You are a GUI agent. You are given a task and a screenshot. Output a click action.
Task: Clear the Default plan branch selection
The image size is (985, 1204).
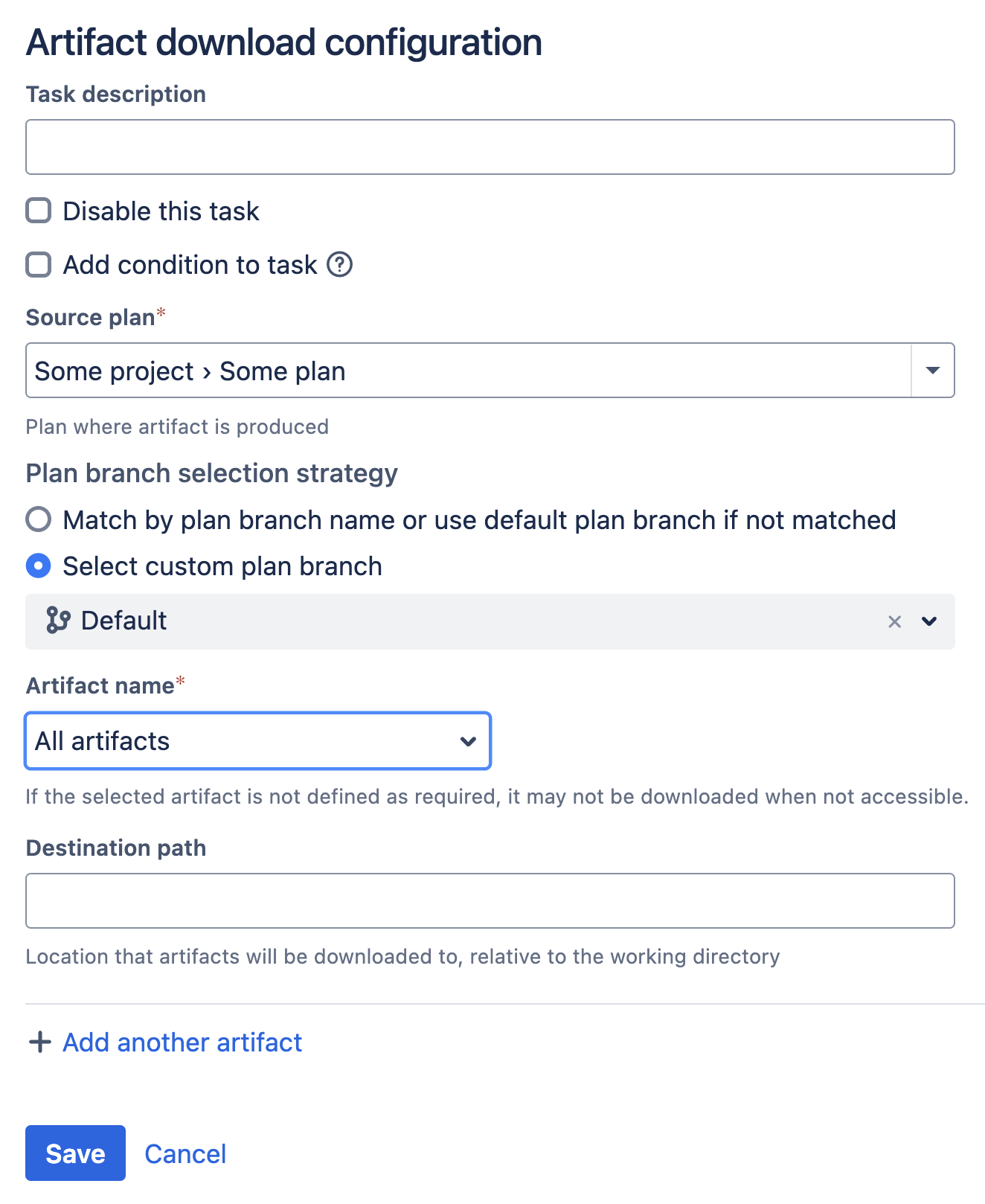click(894, 621)
